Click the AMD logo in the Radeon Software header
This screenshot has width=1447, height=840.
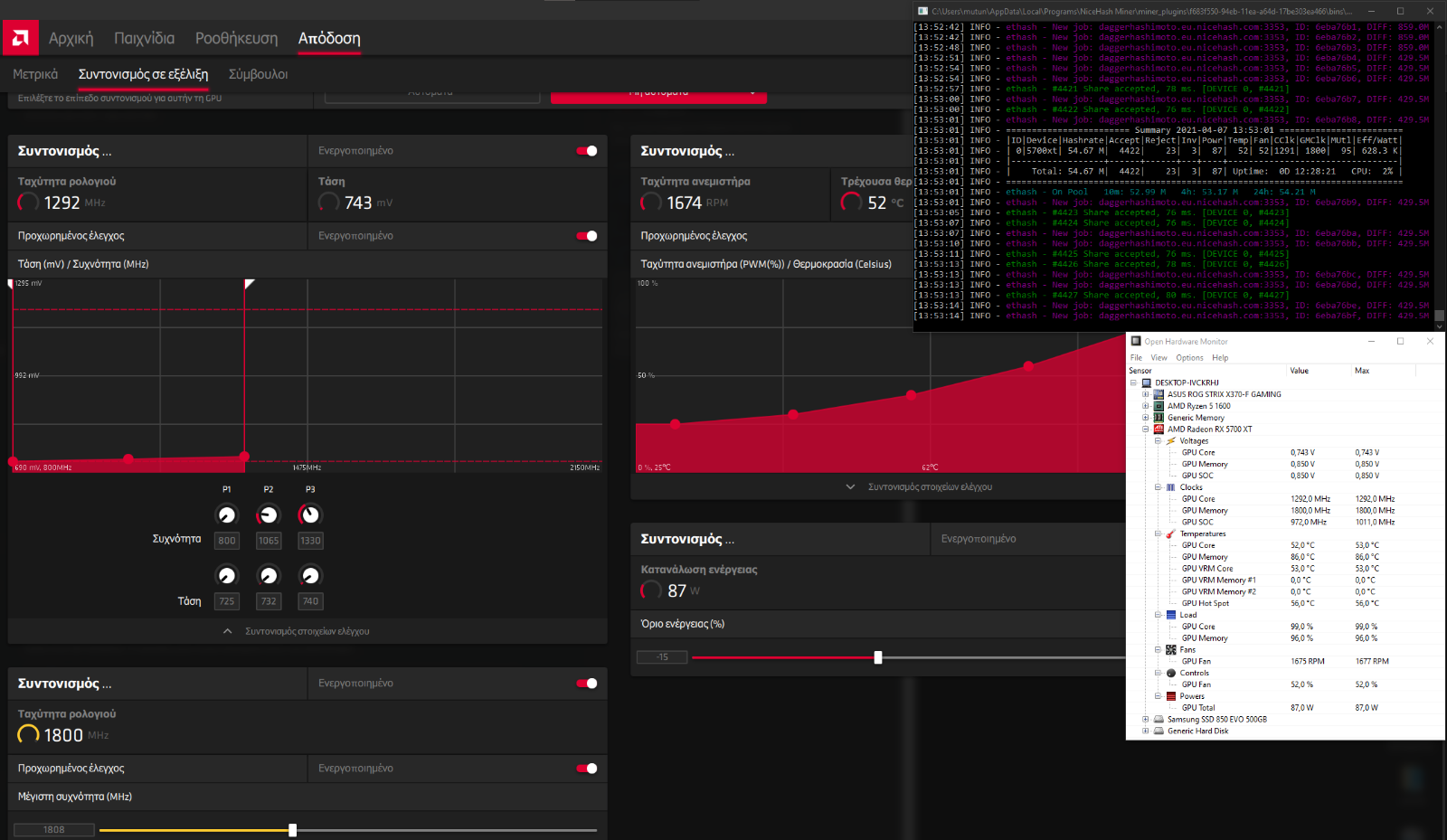pyautogui.click(x=20, y=38)
